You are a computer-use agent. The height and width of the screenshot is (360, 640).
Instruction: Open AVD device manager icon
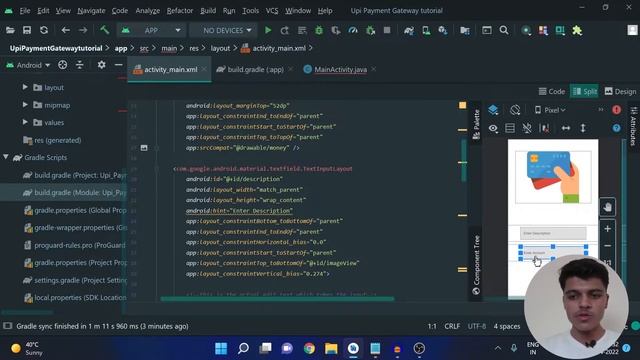point(426,30)
